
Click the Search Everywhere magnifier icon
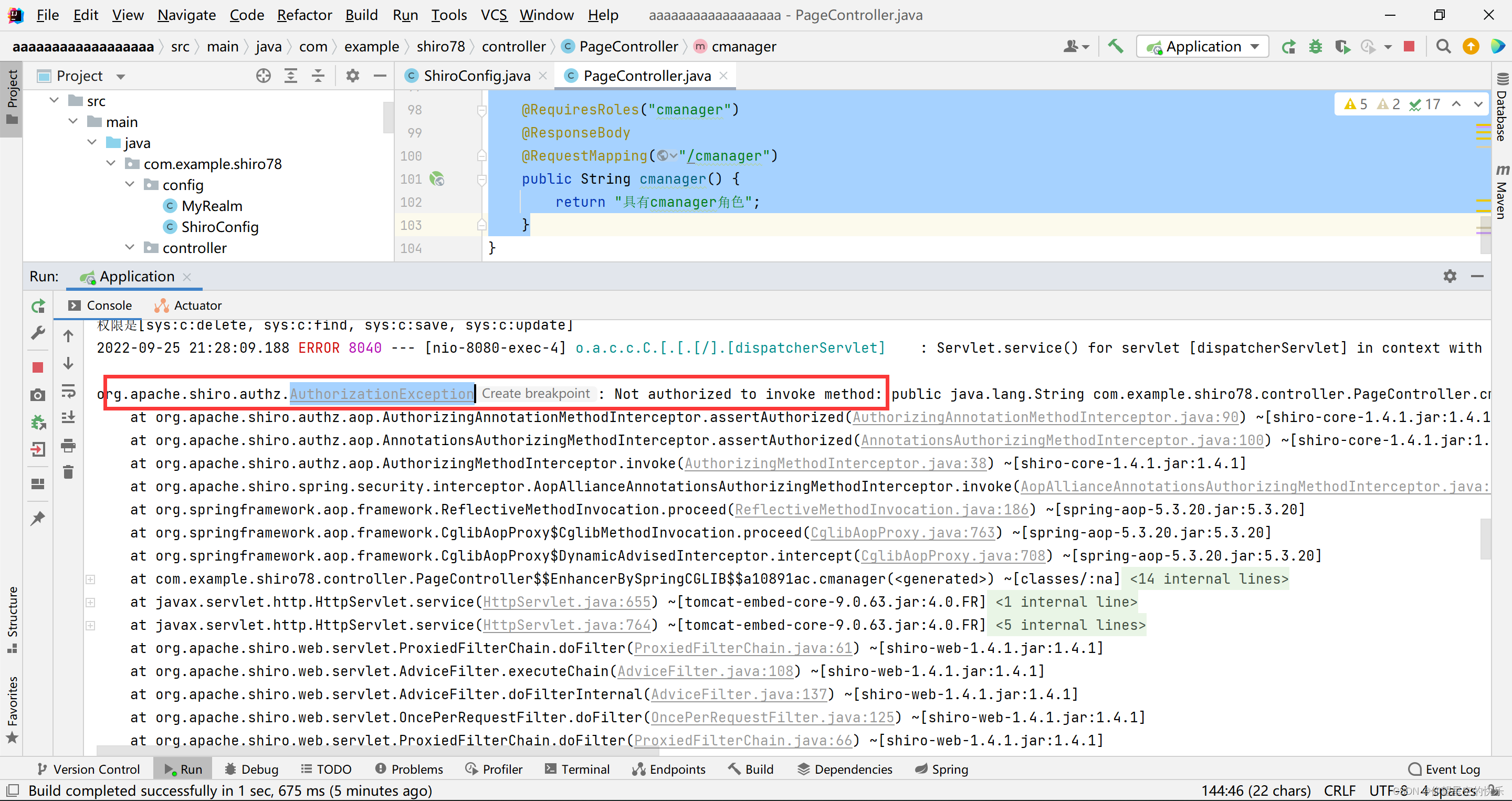pyautogui.click(x=1443, y=46)
